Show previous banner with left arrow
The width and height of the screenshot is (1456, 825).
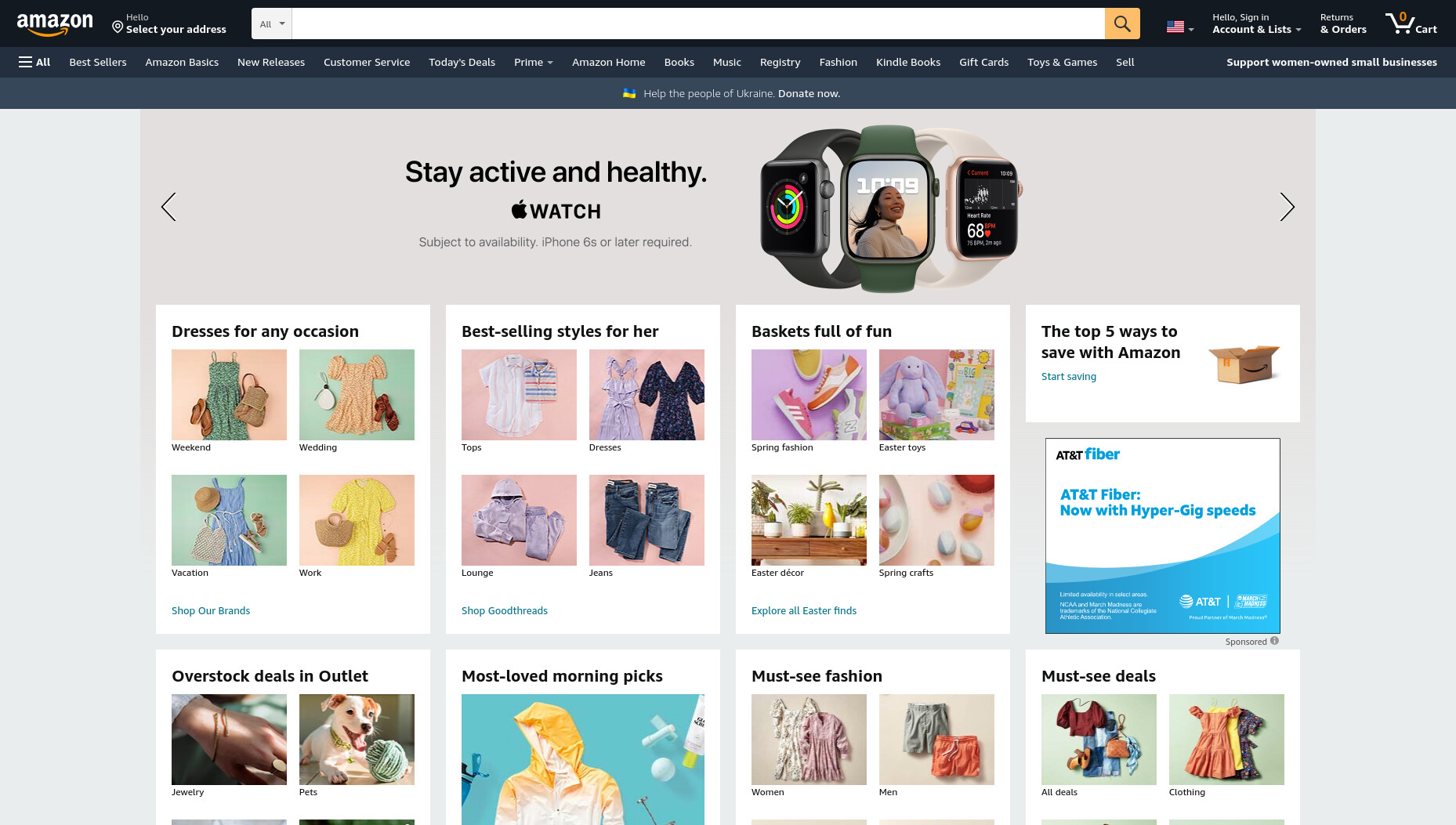[x=168, y=207]
